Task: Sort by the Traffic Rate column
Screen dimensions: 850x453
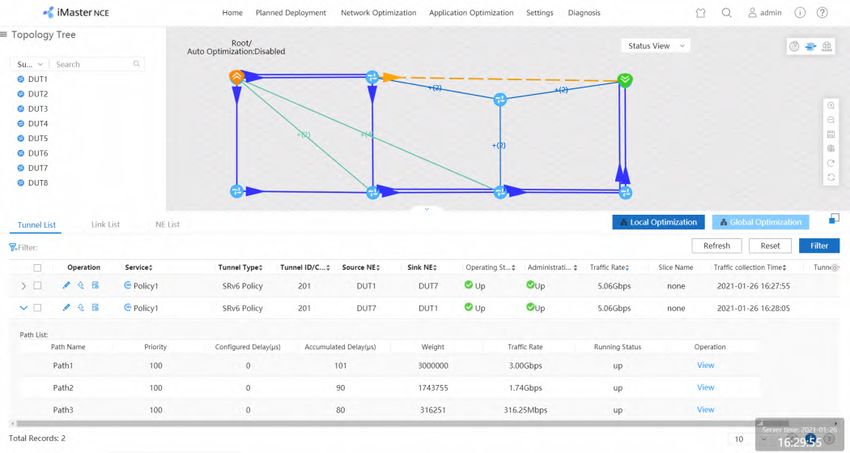Action: pos(609,268)
